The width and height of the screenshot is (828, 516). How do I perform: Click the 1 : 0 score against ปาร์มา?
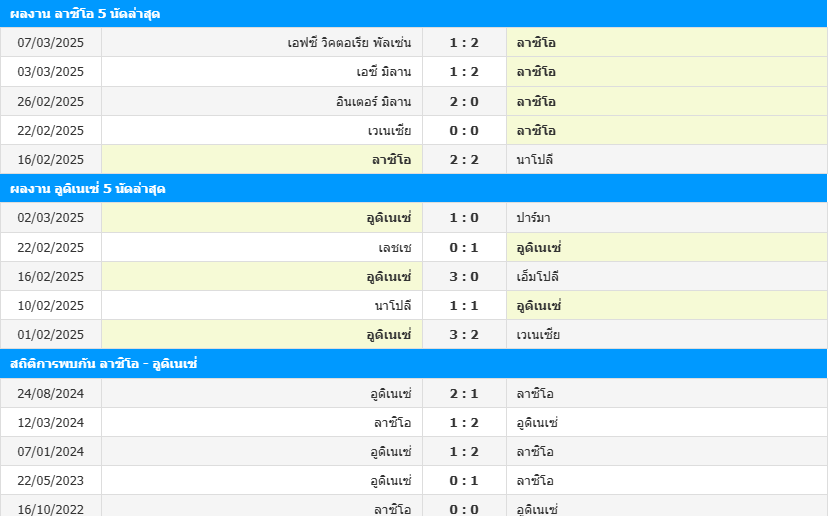(464, 218)
